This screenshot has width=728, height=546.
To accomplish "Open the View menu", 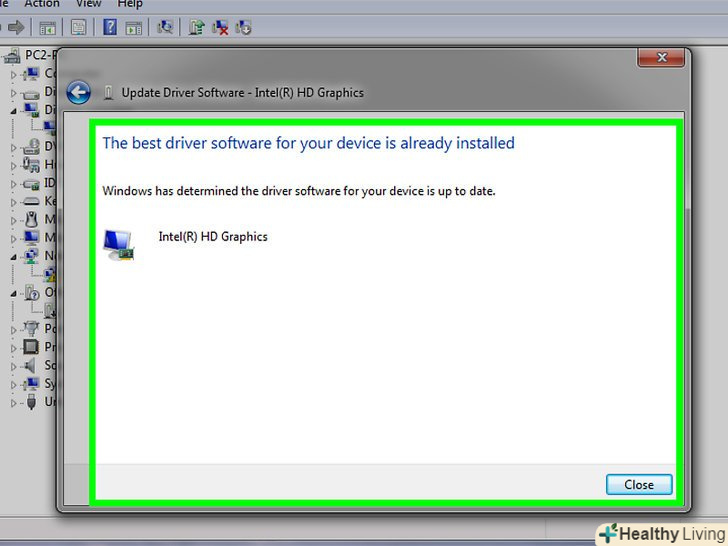I will pyautogui.click(x=88, y=4).
